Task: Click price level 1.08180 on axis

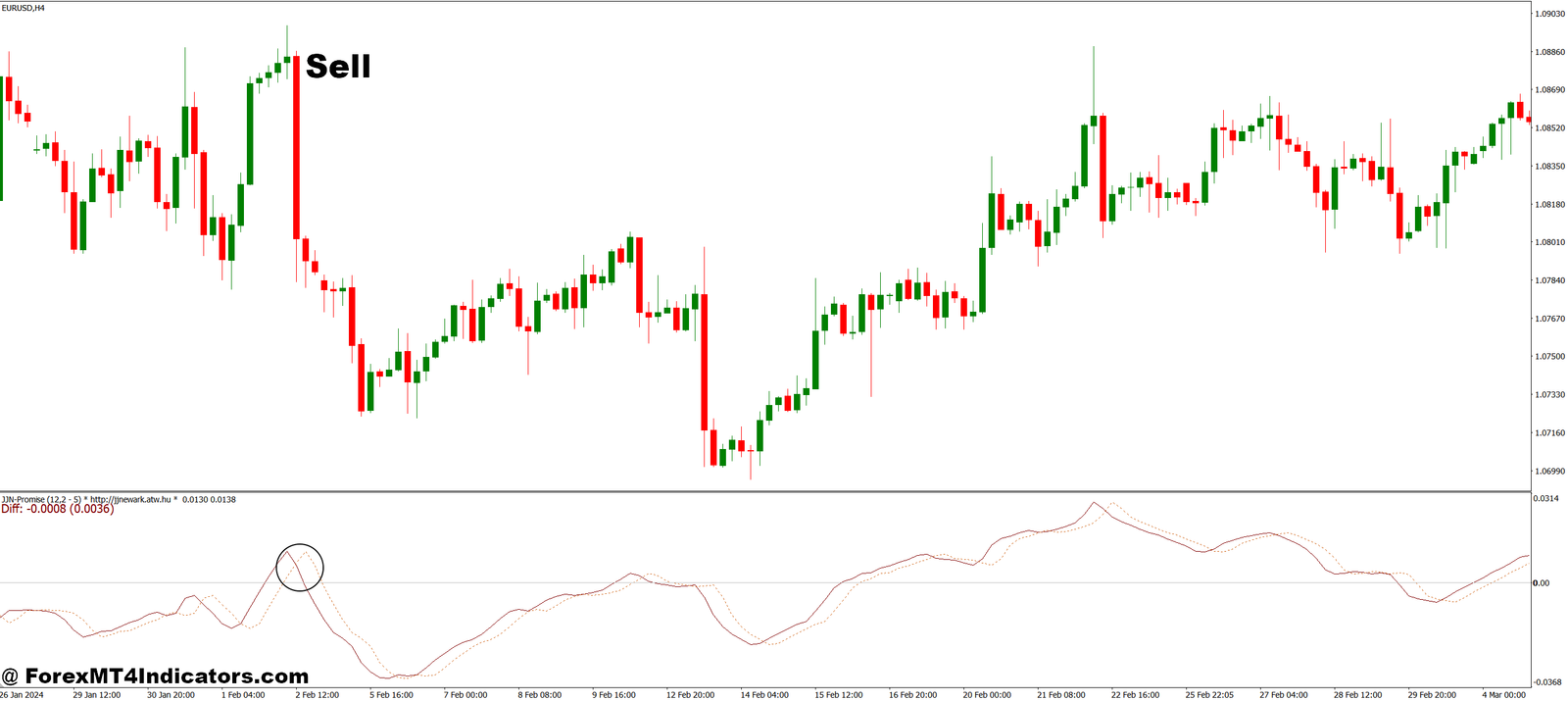Action: click(x=1549, y=205)
